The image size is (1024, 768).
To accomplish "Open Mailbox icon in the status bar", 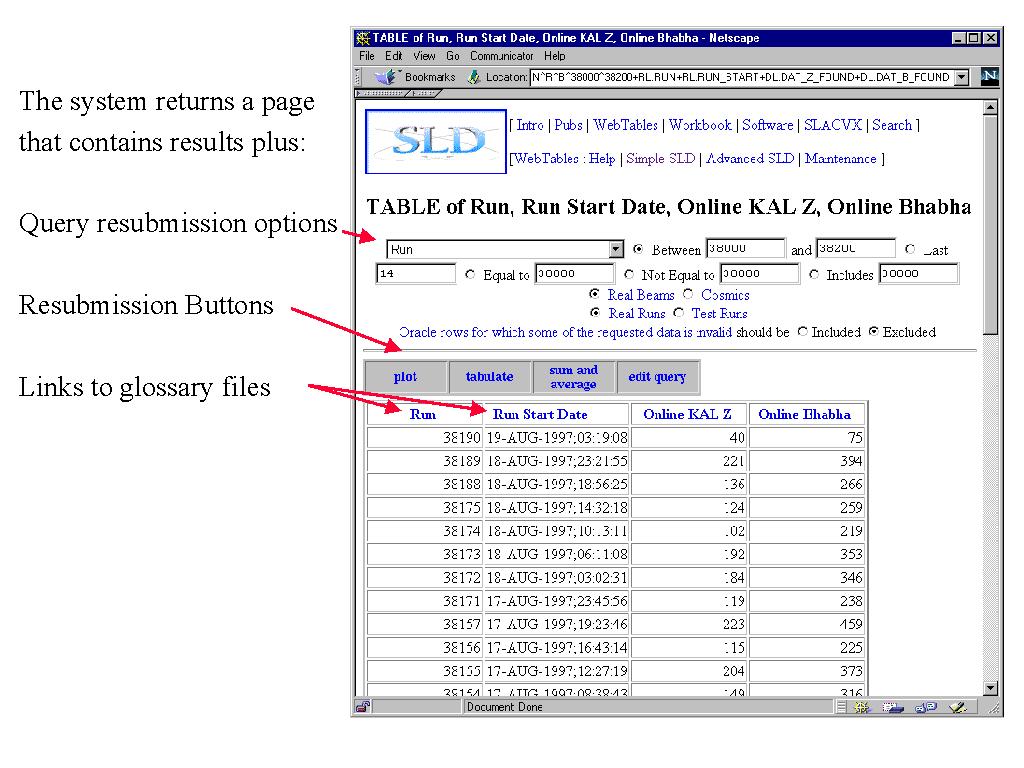I will (892, 707).
